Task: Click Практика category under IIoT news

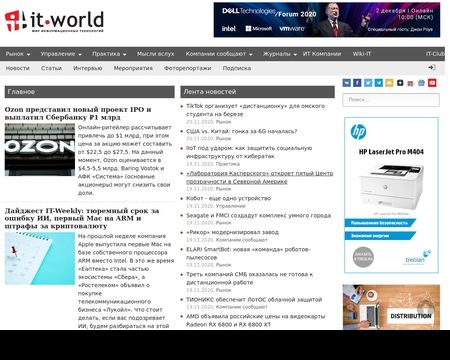Action: pos(227,164)
